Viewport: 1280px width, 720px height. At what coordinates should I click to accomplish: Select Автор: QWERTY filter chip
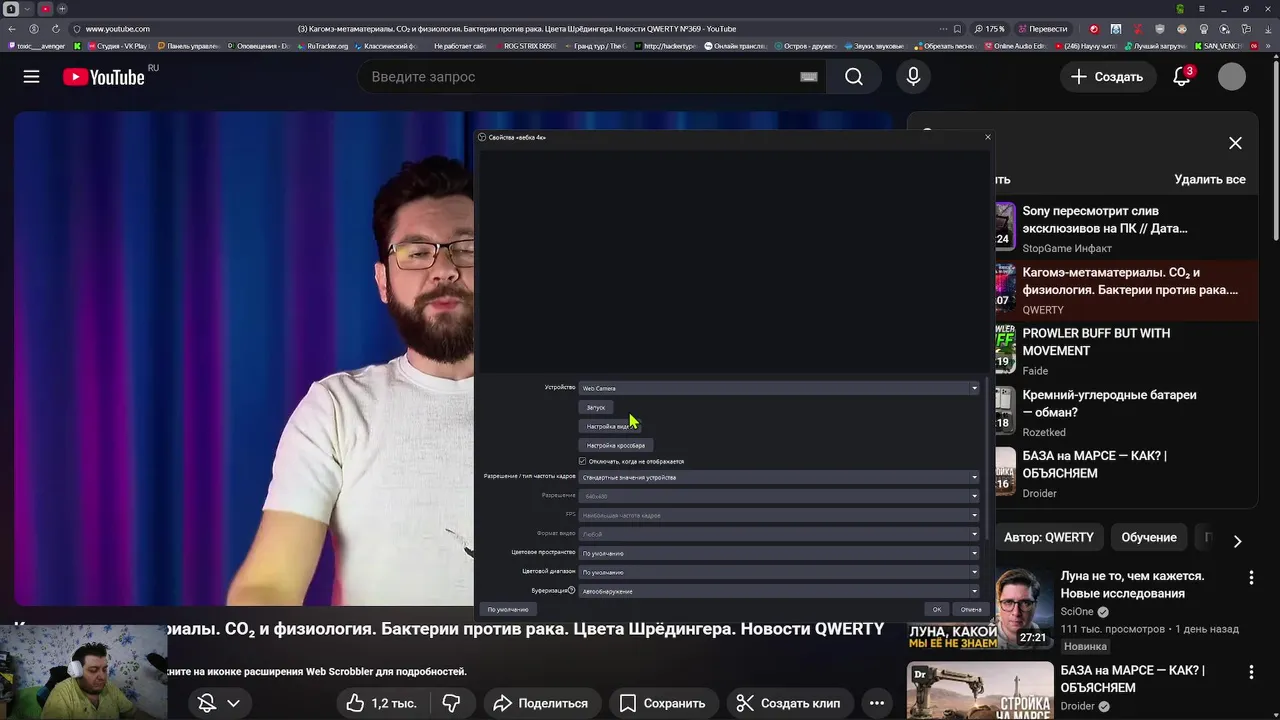click(x=1049, y=537)
